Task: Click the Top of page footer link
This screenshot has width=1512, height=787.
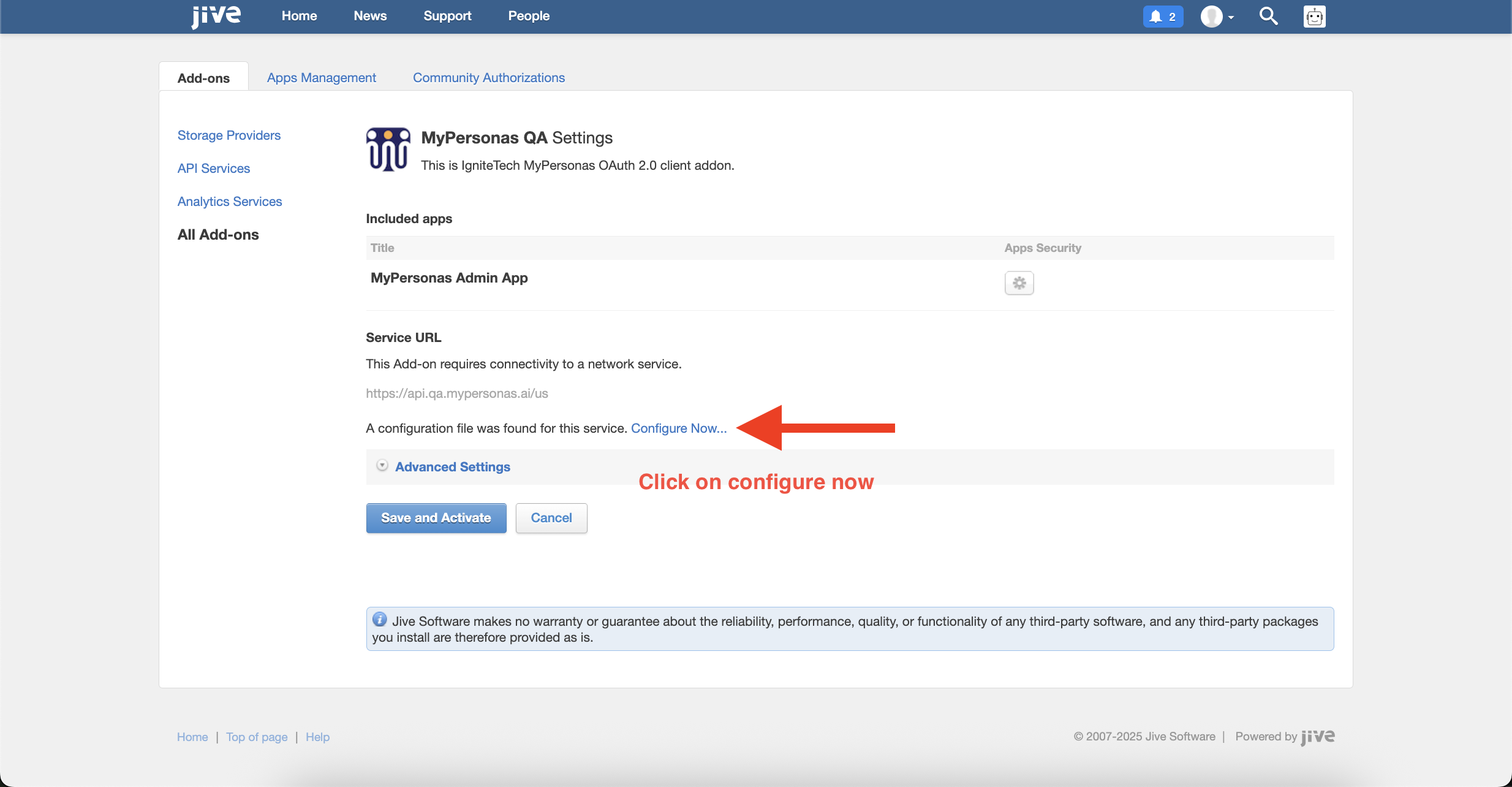Action: pyautogui.click(x=257, y=737)
